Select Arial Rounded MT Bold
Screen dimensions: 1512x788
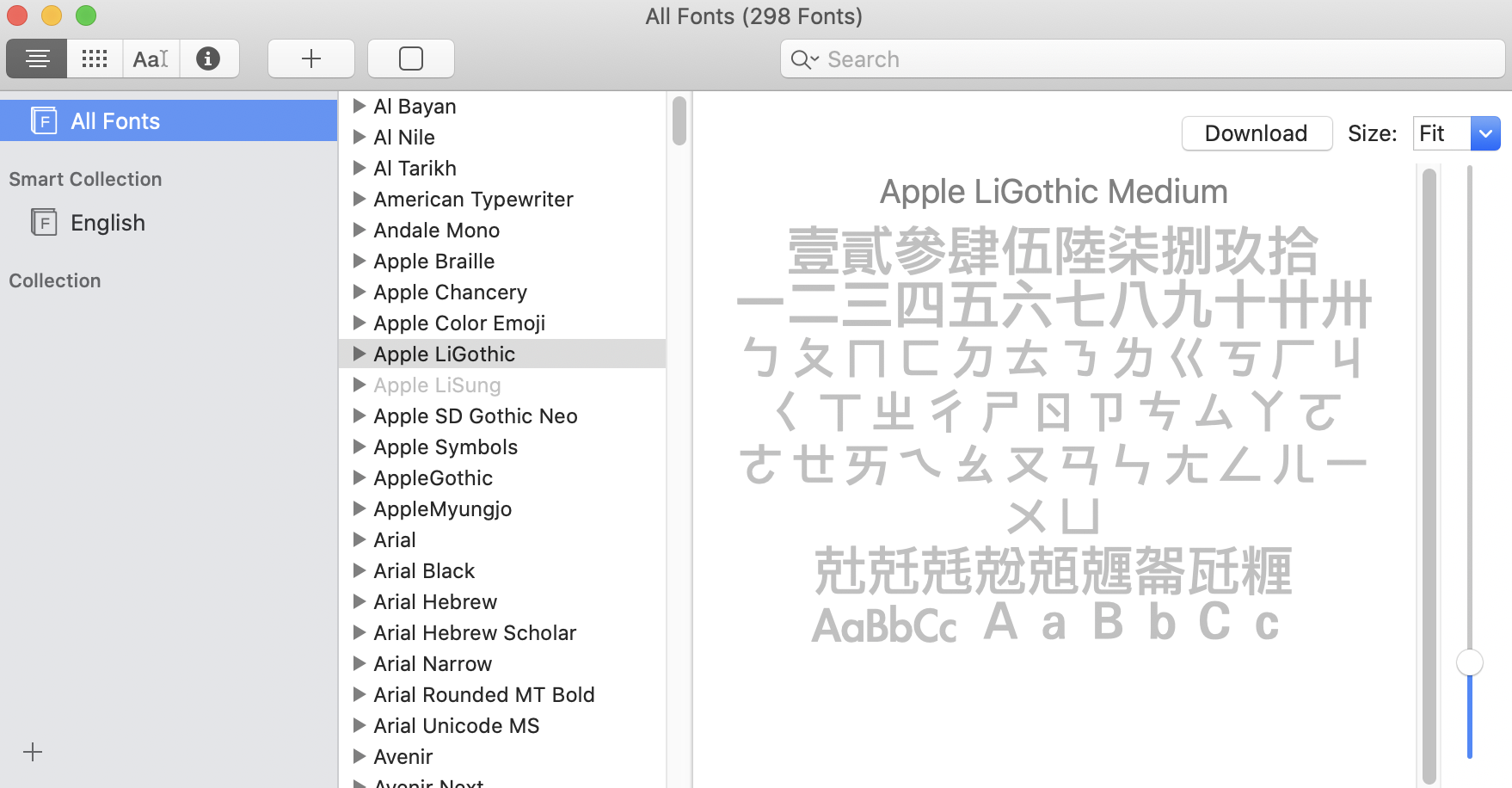(x=484, y=694)
